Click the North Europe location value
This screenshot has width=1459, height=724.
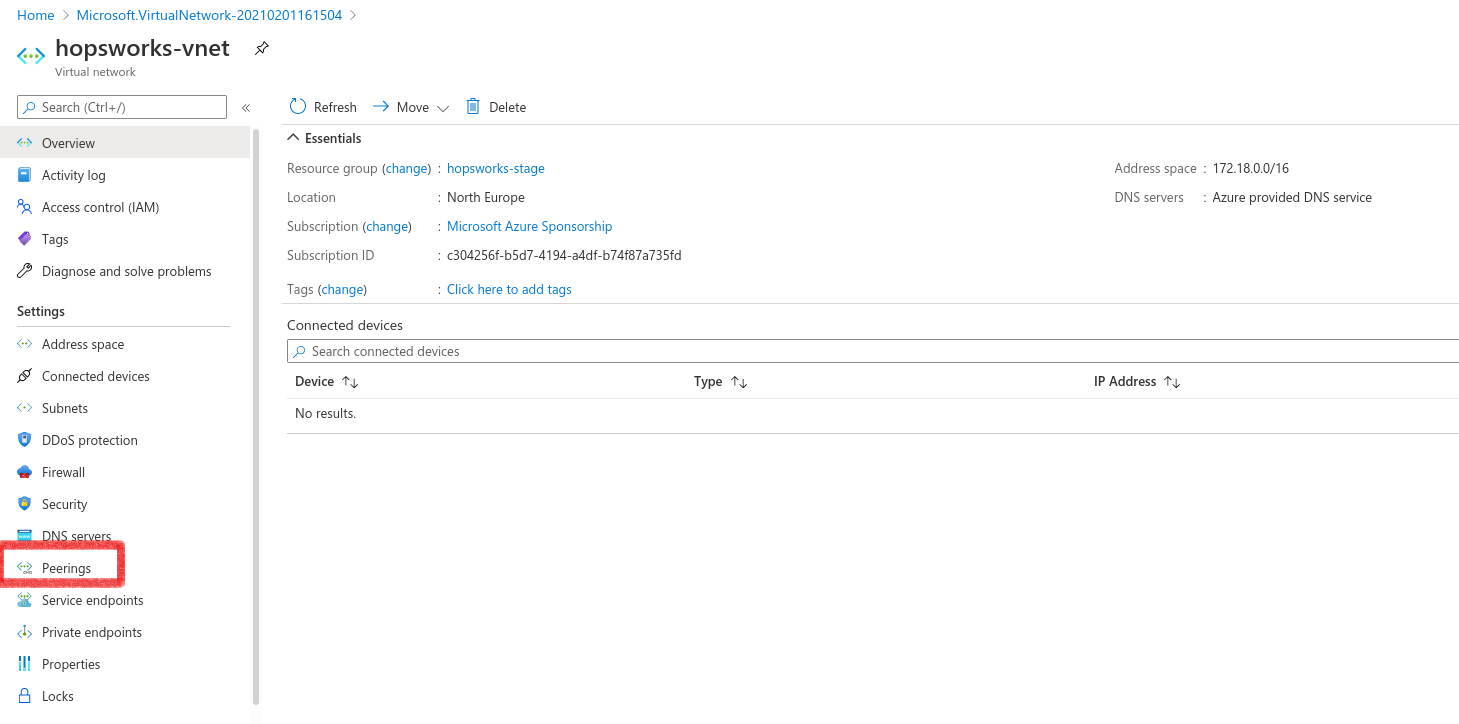click(x=486, y=198)
